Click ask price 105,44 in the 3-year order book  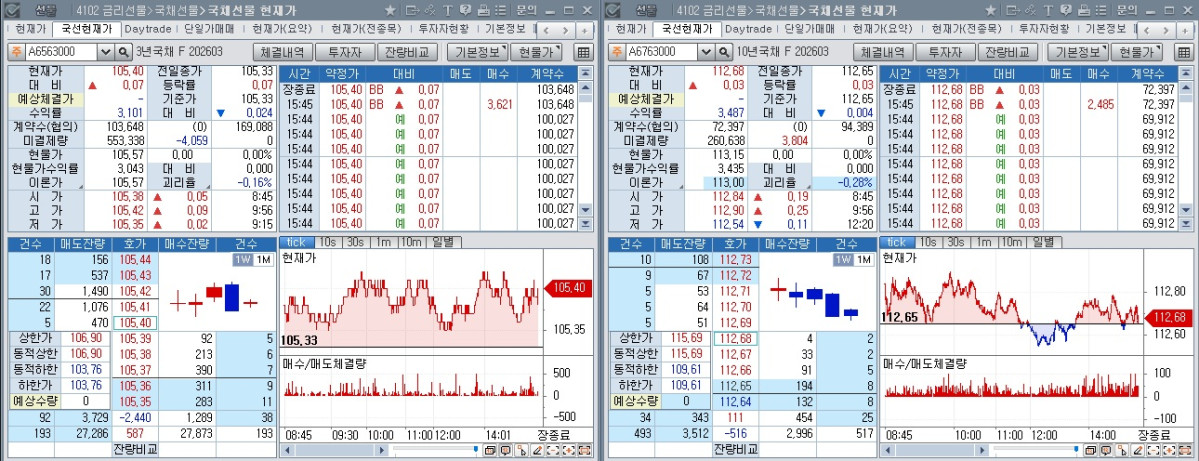135,259
